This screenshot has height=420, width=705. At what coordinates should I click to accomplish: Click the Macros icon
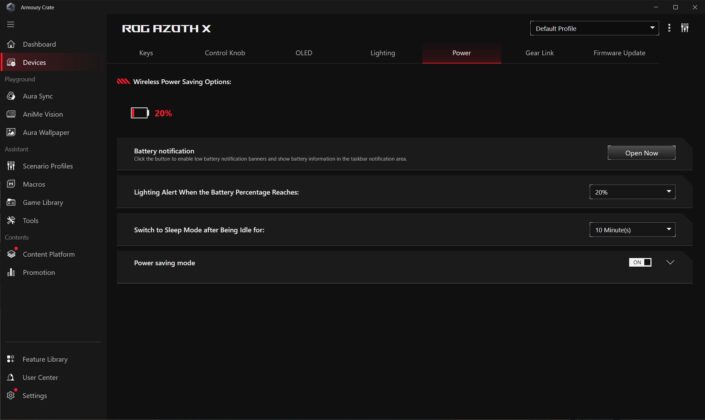11,184
